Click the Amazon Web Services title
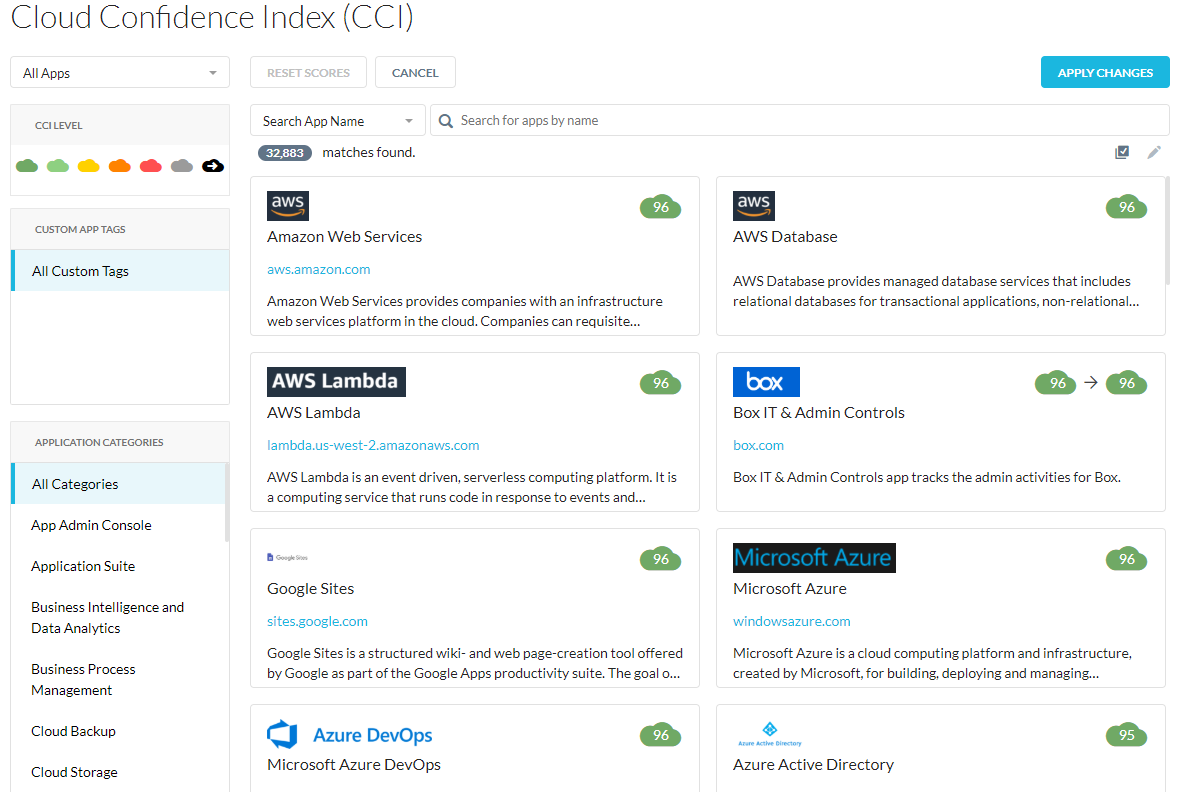Image resolution: width=1179 pixels, height=792 pixels. click(344, 236)
